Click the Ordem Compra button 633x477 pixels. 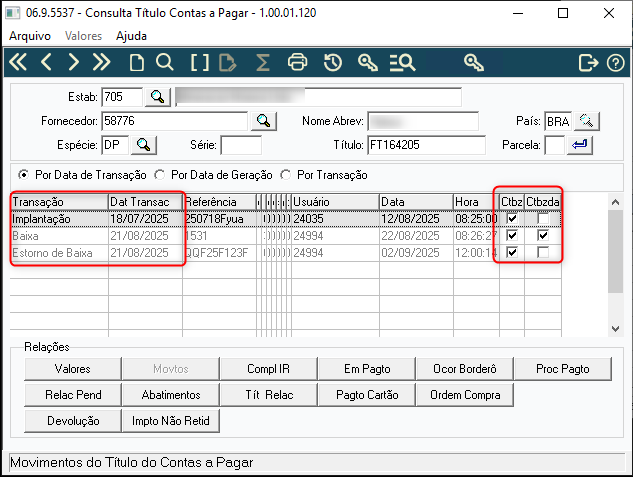[x=464, y=395]
